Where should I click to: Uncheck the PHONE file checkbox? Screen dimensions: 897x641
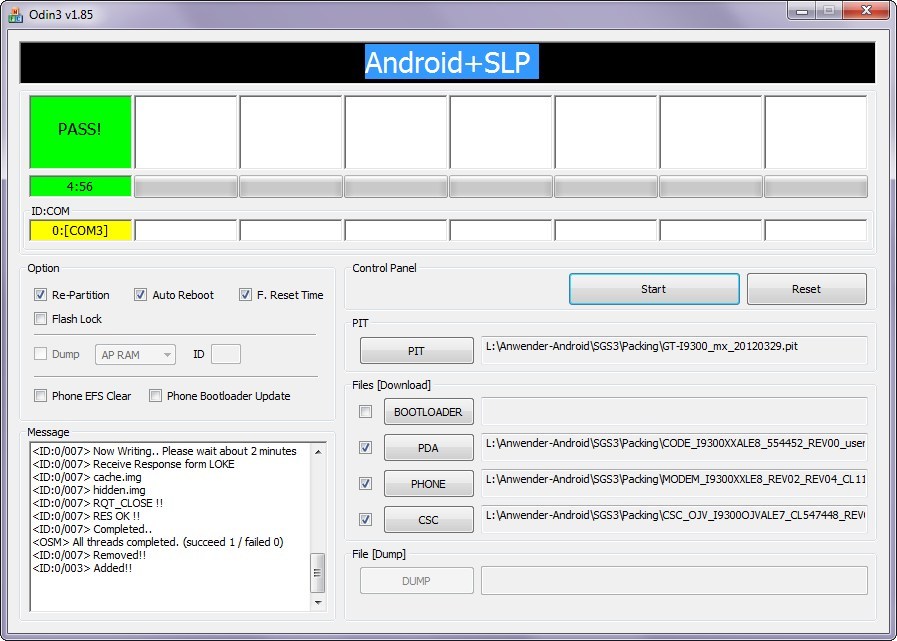click(x=365, y=484)
